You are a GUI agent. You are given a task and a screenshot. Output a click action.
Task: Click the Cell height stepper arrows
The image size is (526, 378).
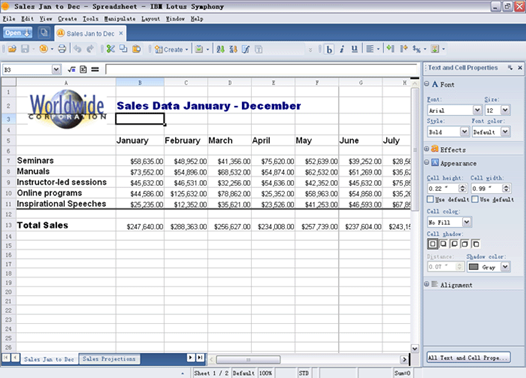click(462, 188)
